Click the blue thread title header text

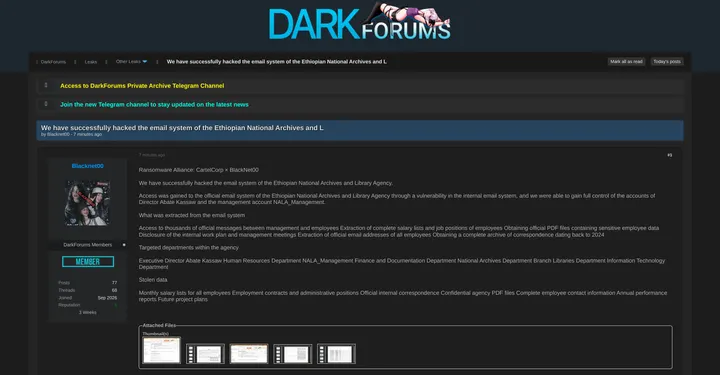pos(182,128)
